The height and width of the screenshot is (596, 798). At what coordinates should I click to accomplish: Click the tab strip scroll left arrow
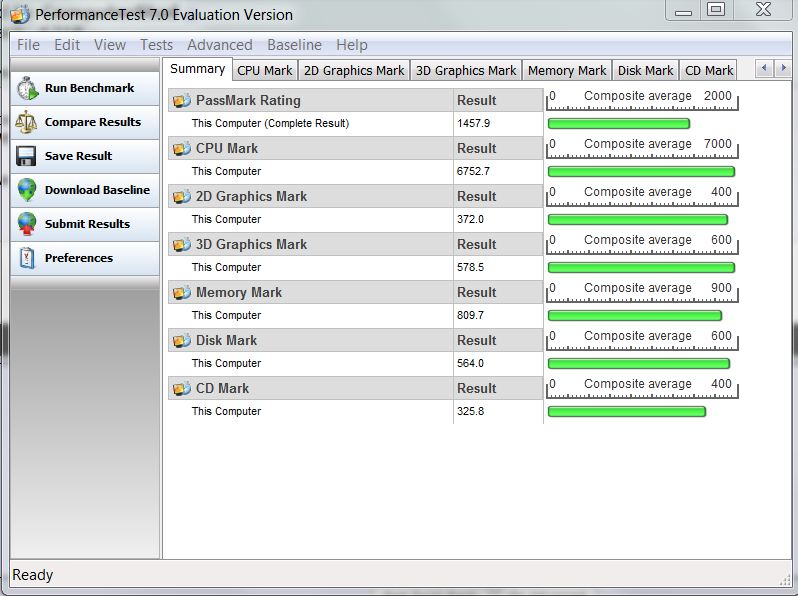click(764, 68)
